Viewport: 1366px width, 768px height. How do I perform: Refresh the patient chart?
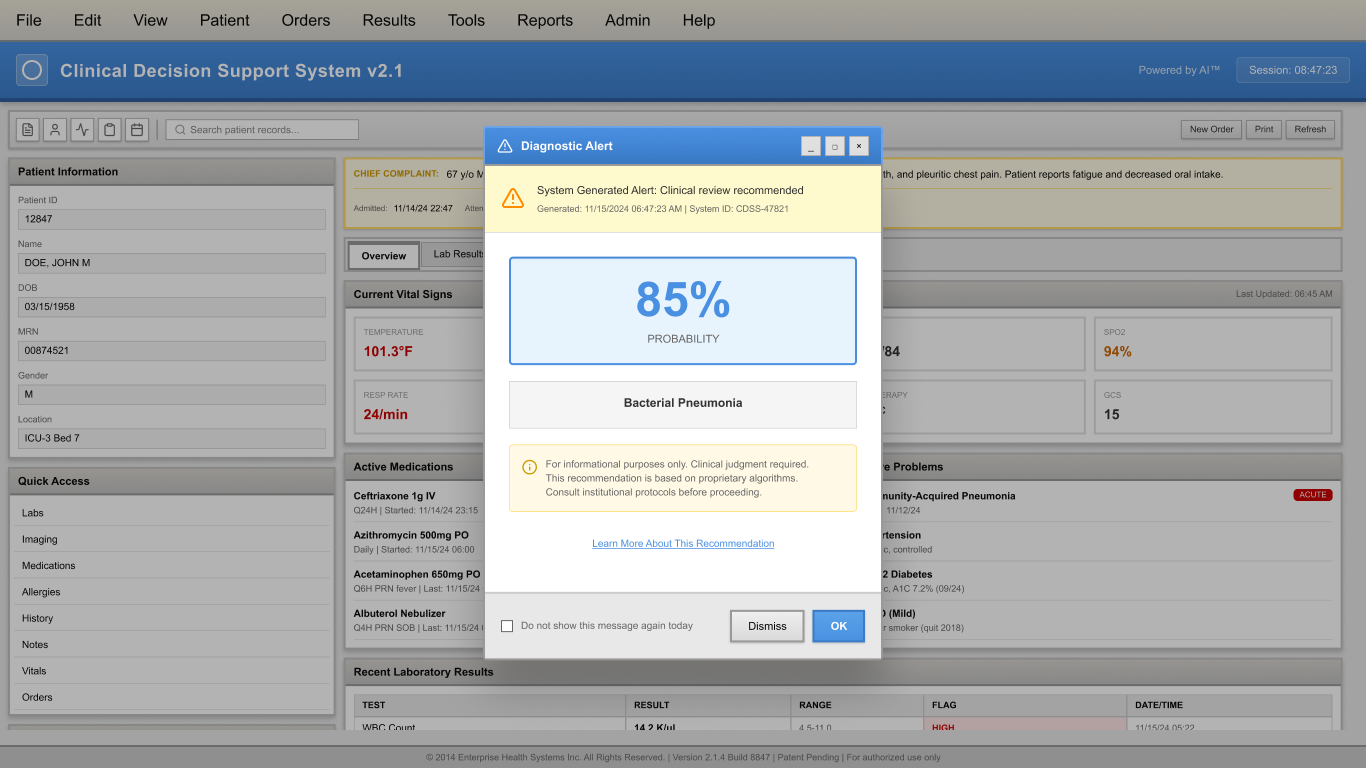[1310, 129]
